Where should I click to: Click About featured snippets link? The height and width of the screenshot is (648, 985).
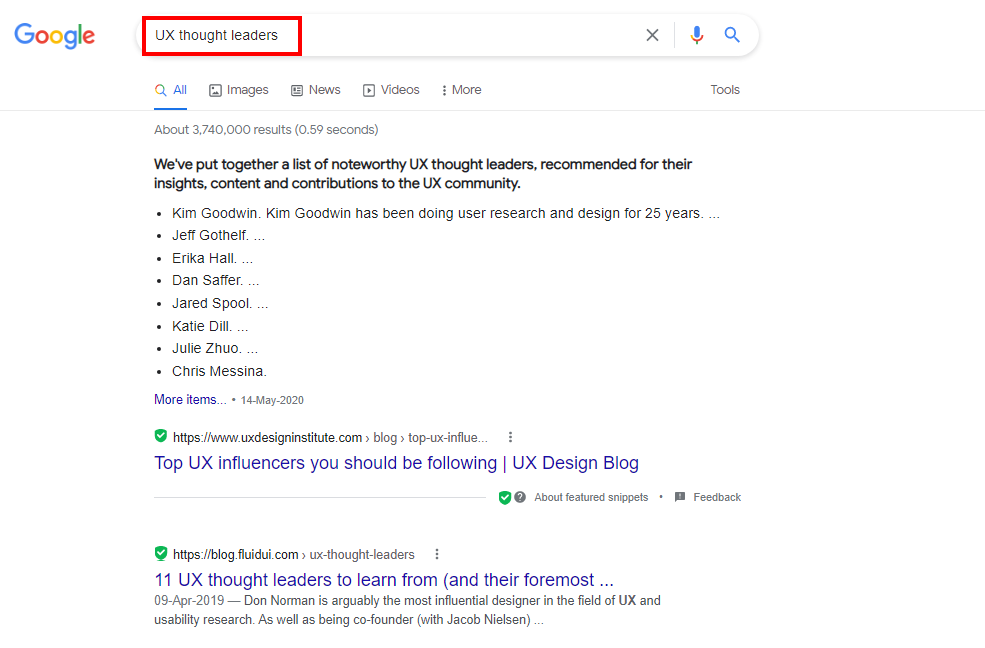(591, 497)
